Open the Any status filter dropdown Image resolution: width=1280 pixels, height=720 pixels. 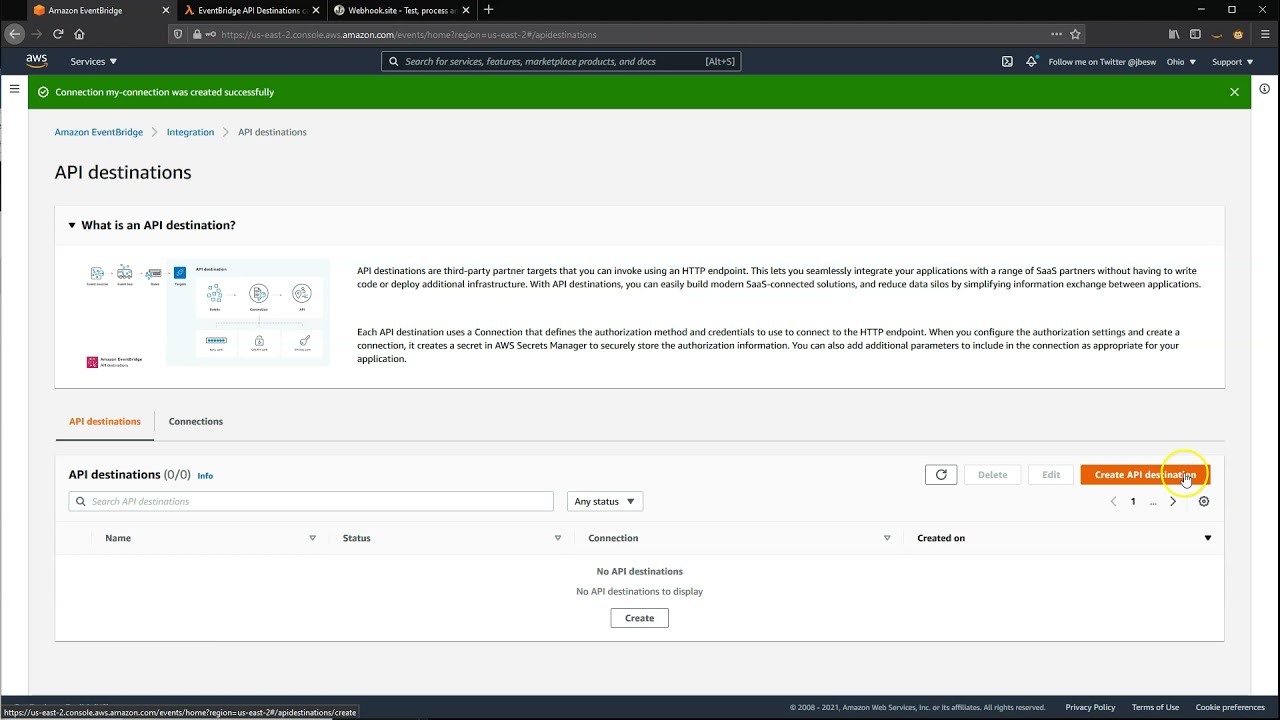point(604,502)
